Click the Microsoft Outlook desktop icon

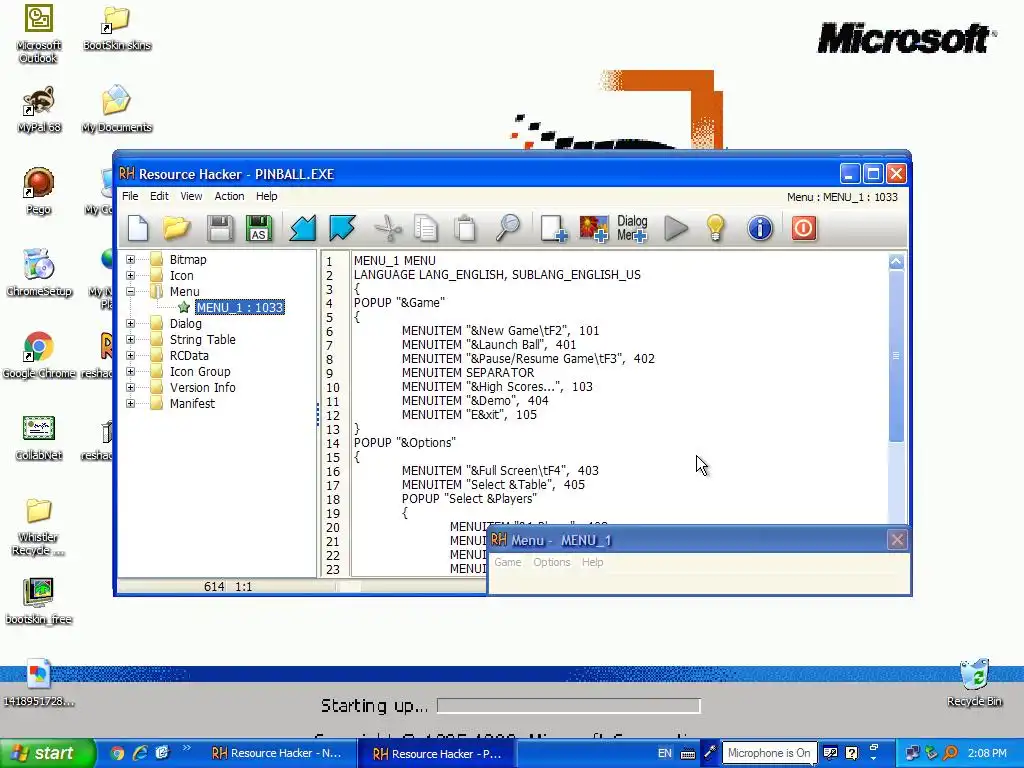[x=39, y=34]
